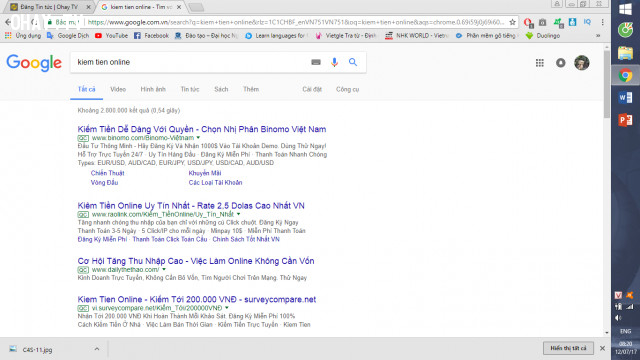Open Công cụ search tools
The height and width of the screenshot is (360, 640).
(x=347, y=89)
